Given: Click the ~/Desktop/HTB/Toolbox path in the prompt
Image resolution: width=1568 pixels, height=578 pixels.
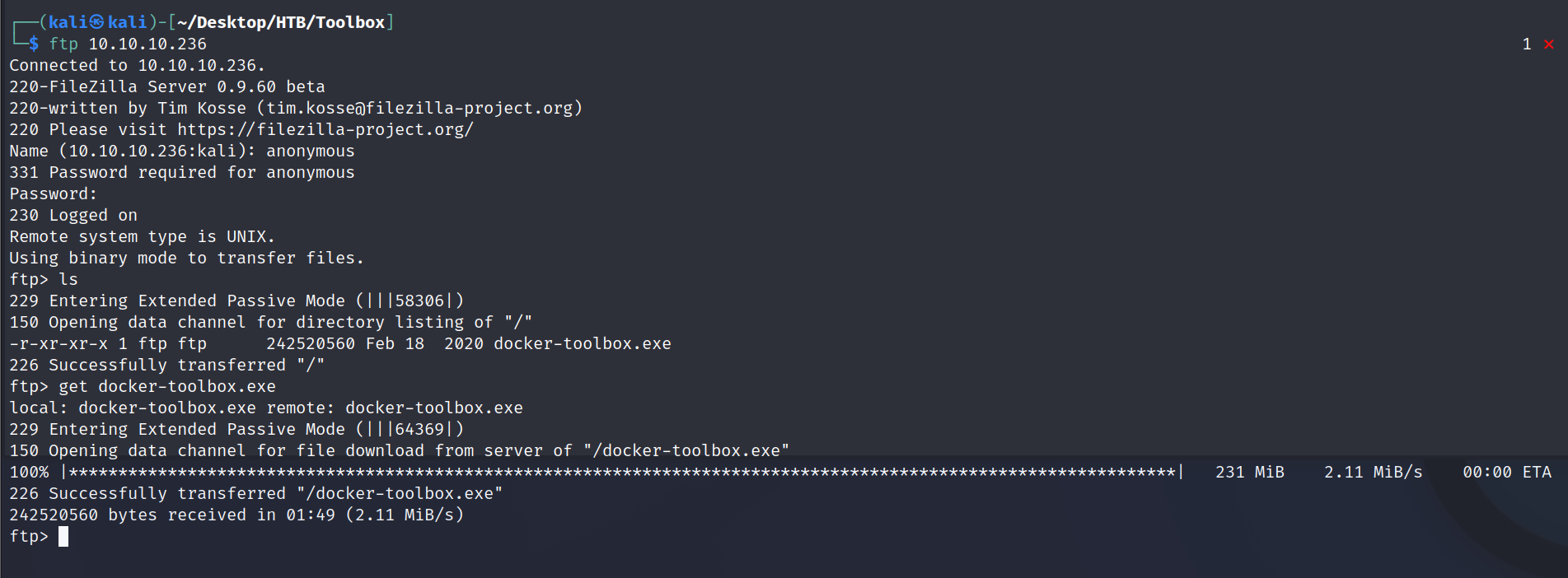Looking at the screenshot, I should pyautogui.click(x=282, y=22).
